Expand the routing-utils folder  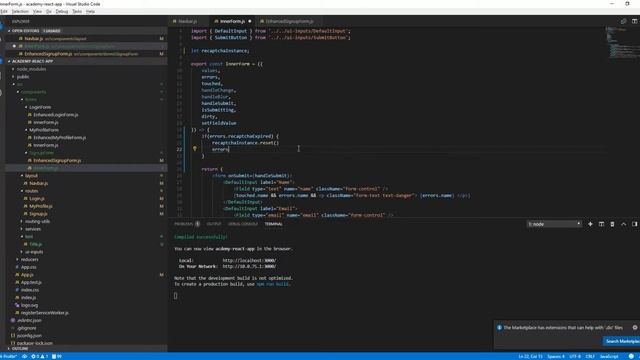coord(37,221)
